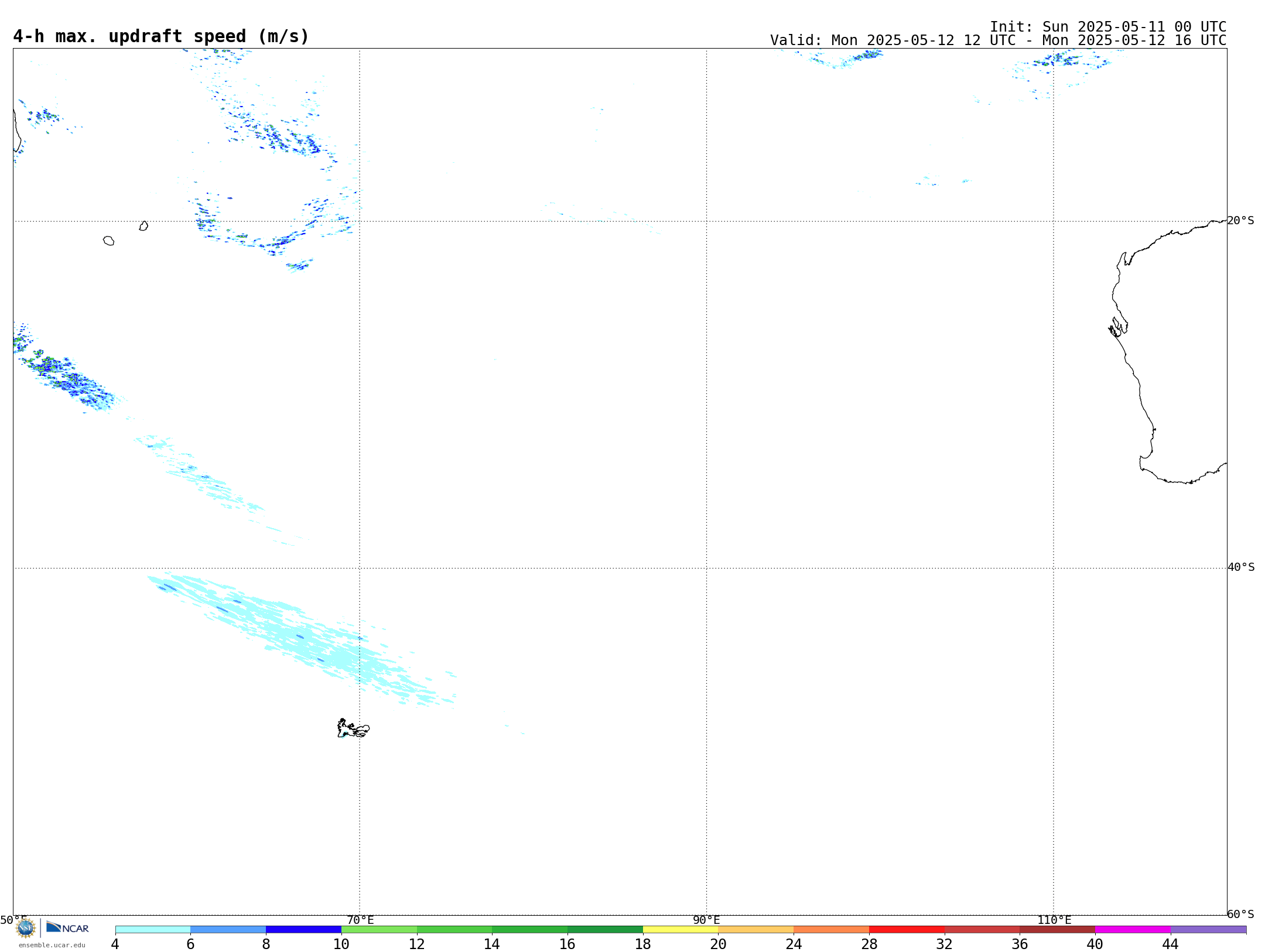Click the 90°E longitude label
Screen dimensions: 1265x952
[x=706, y=920]
